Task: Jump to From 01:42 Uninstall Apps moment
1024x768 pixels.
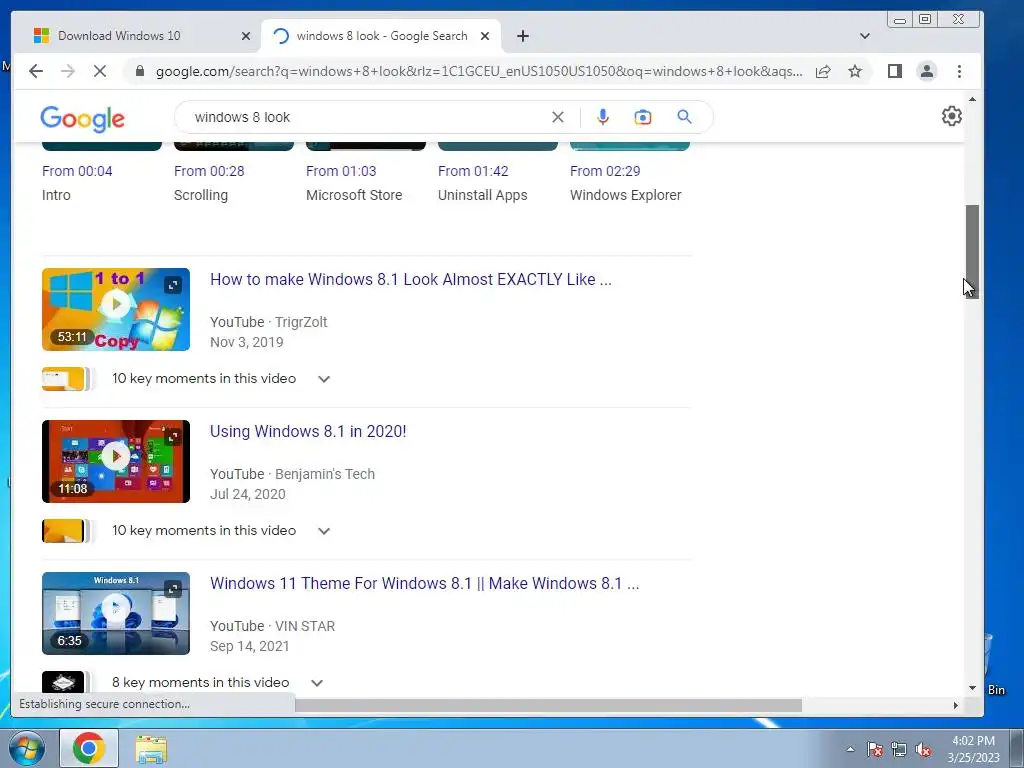Action: [x=473, y=171]
